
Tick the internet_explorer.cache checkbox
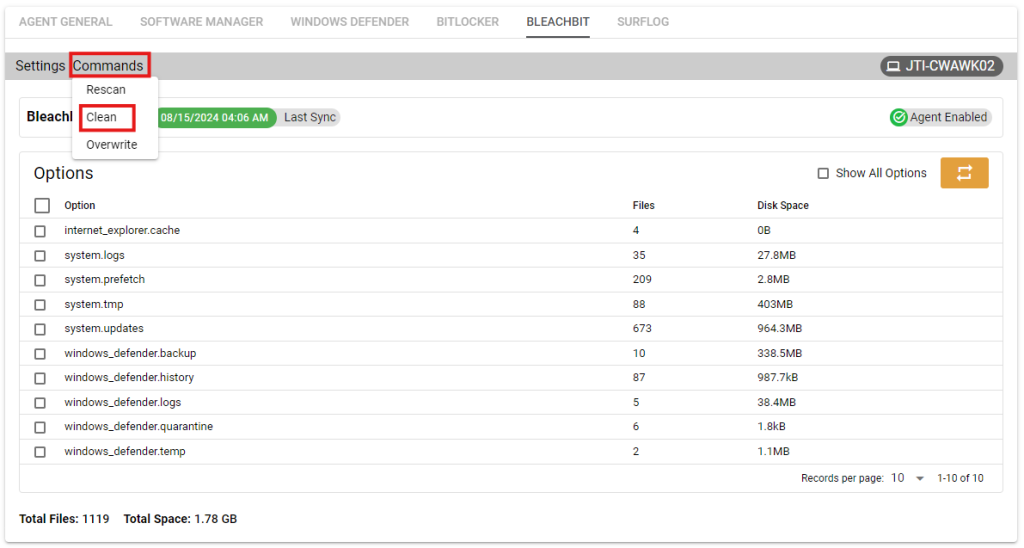pos(40,231)
